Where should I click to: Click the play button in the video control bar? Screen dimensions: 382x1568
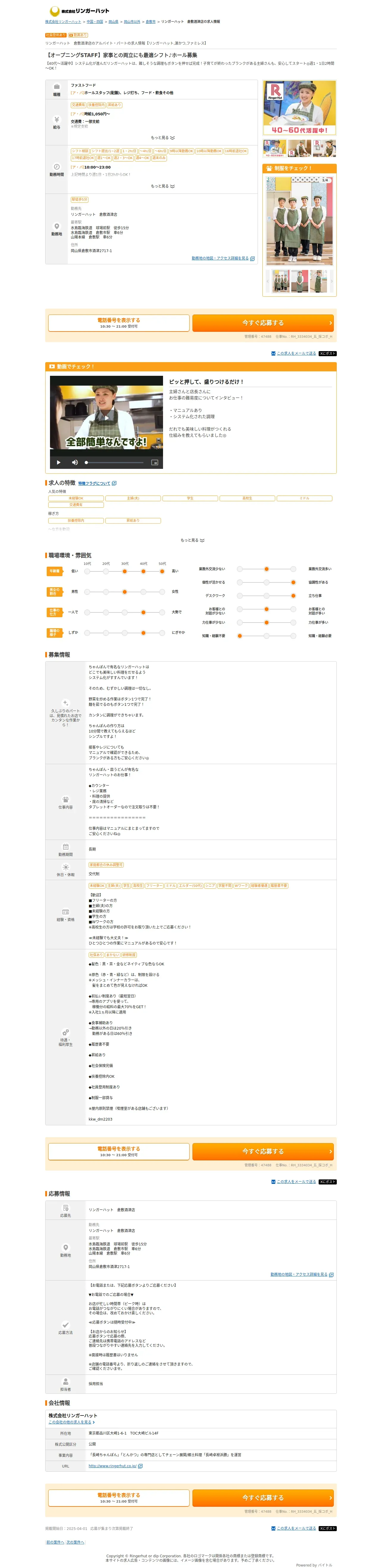tap(59, 463)
